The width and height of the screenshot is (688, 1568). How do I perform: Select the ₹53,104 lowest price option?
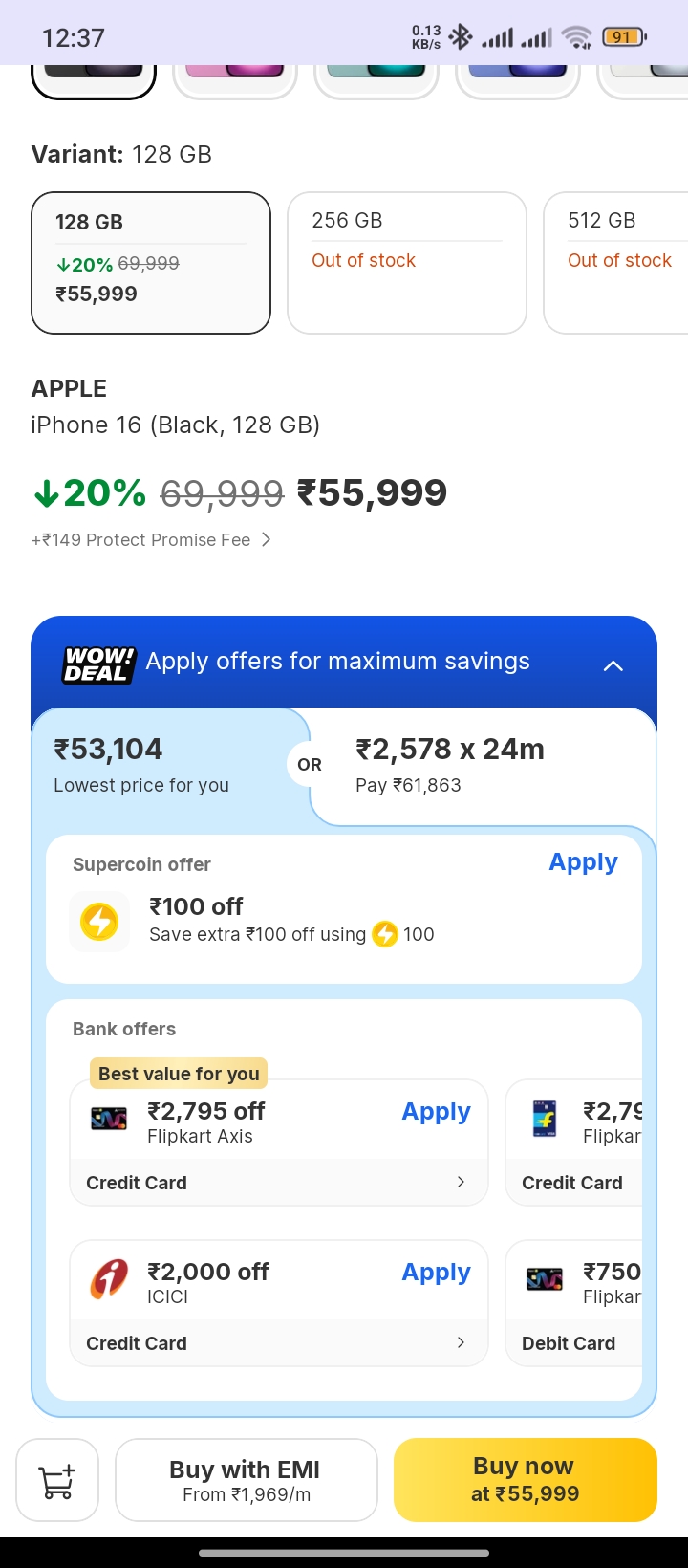point(153,765)
